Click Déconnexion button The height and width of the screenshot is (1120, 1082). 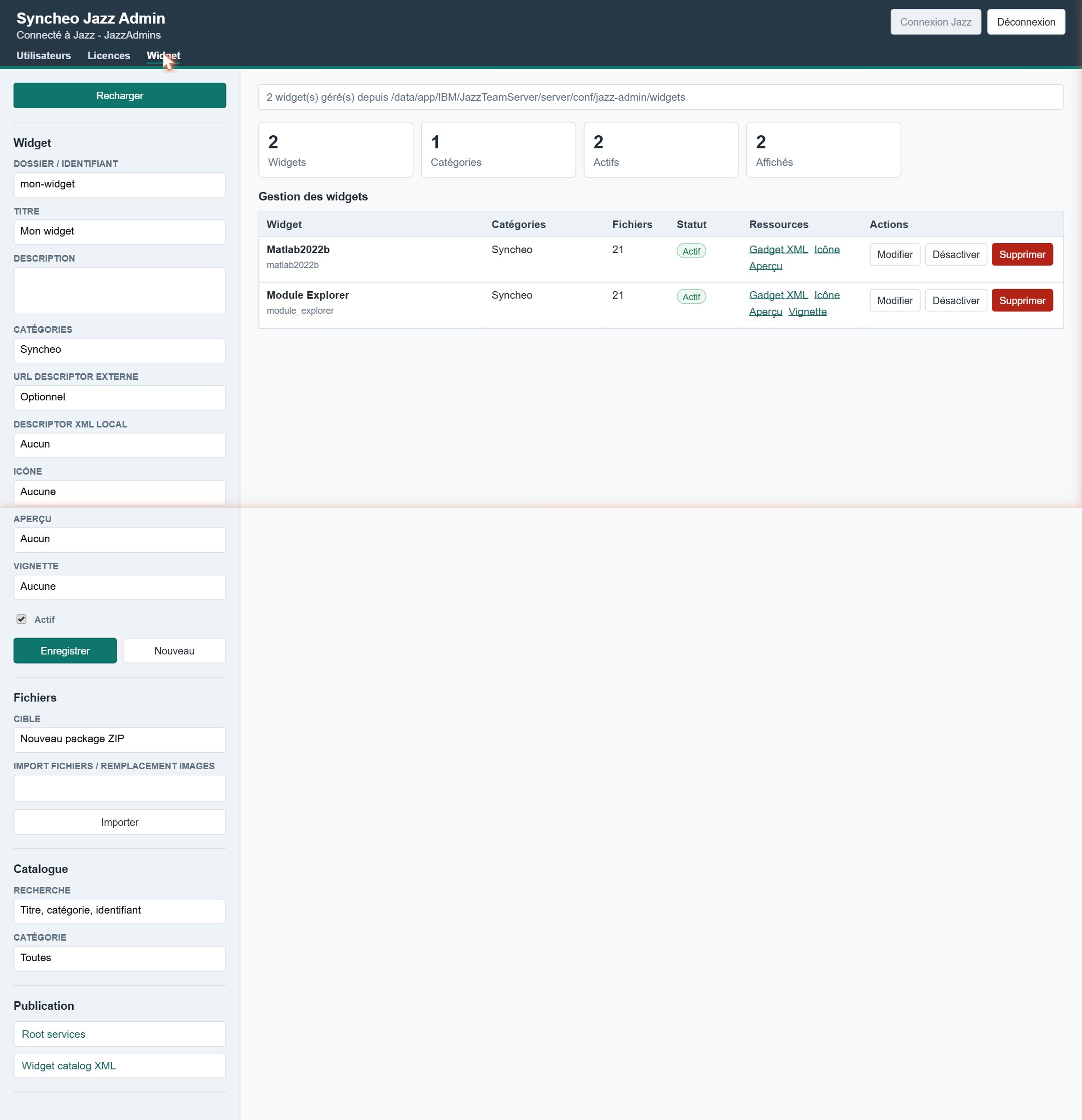[1026, 22]
